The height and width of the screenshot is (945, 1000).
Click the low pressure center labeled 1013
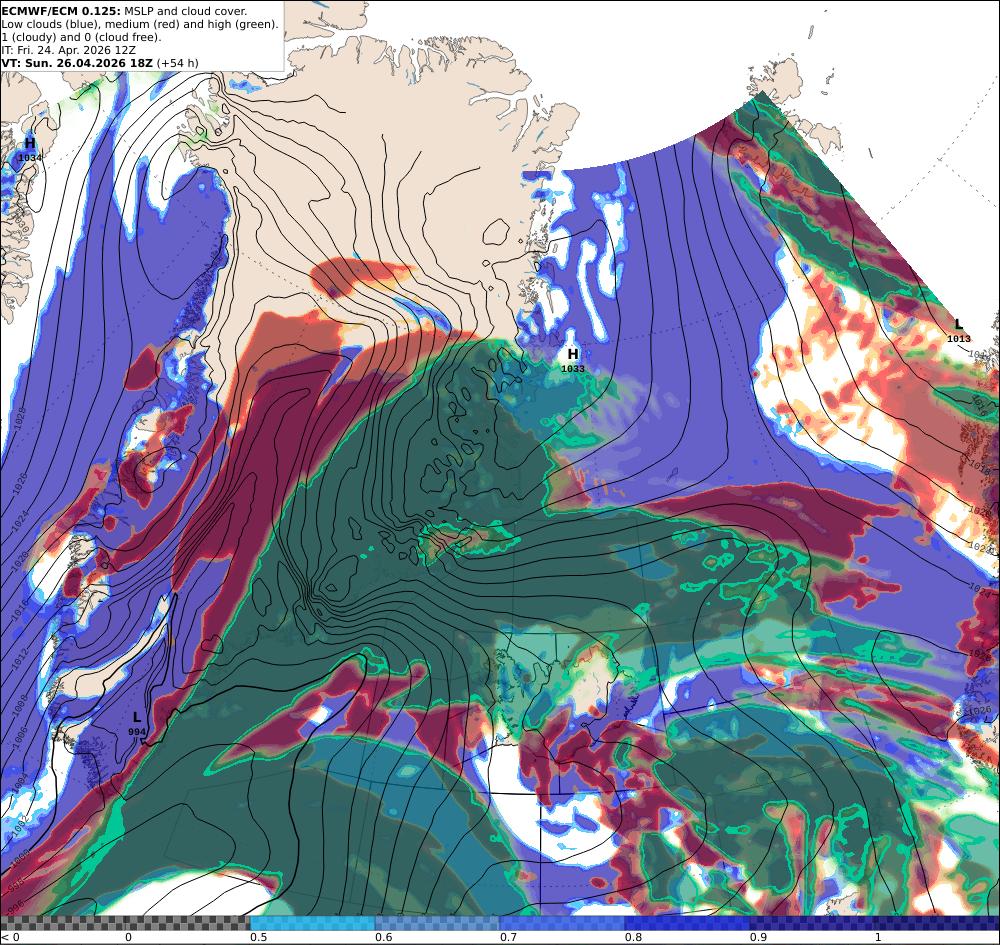959,332
